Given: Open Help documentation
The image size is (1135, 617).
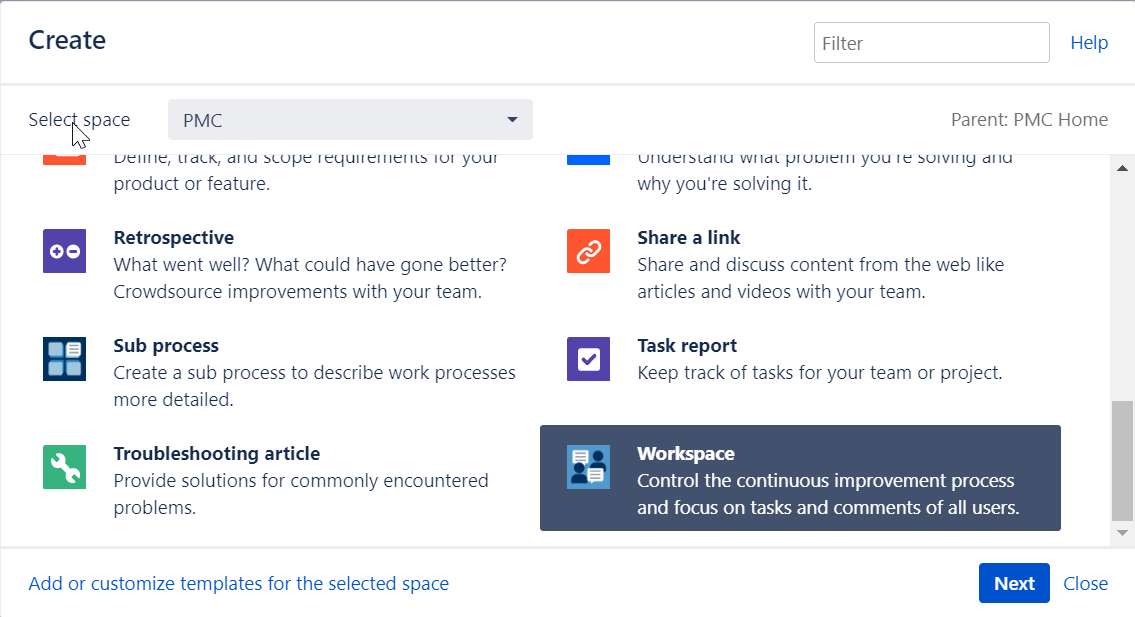Looking at the screenshot, I should [1089, 42].
